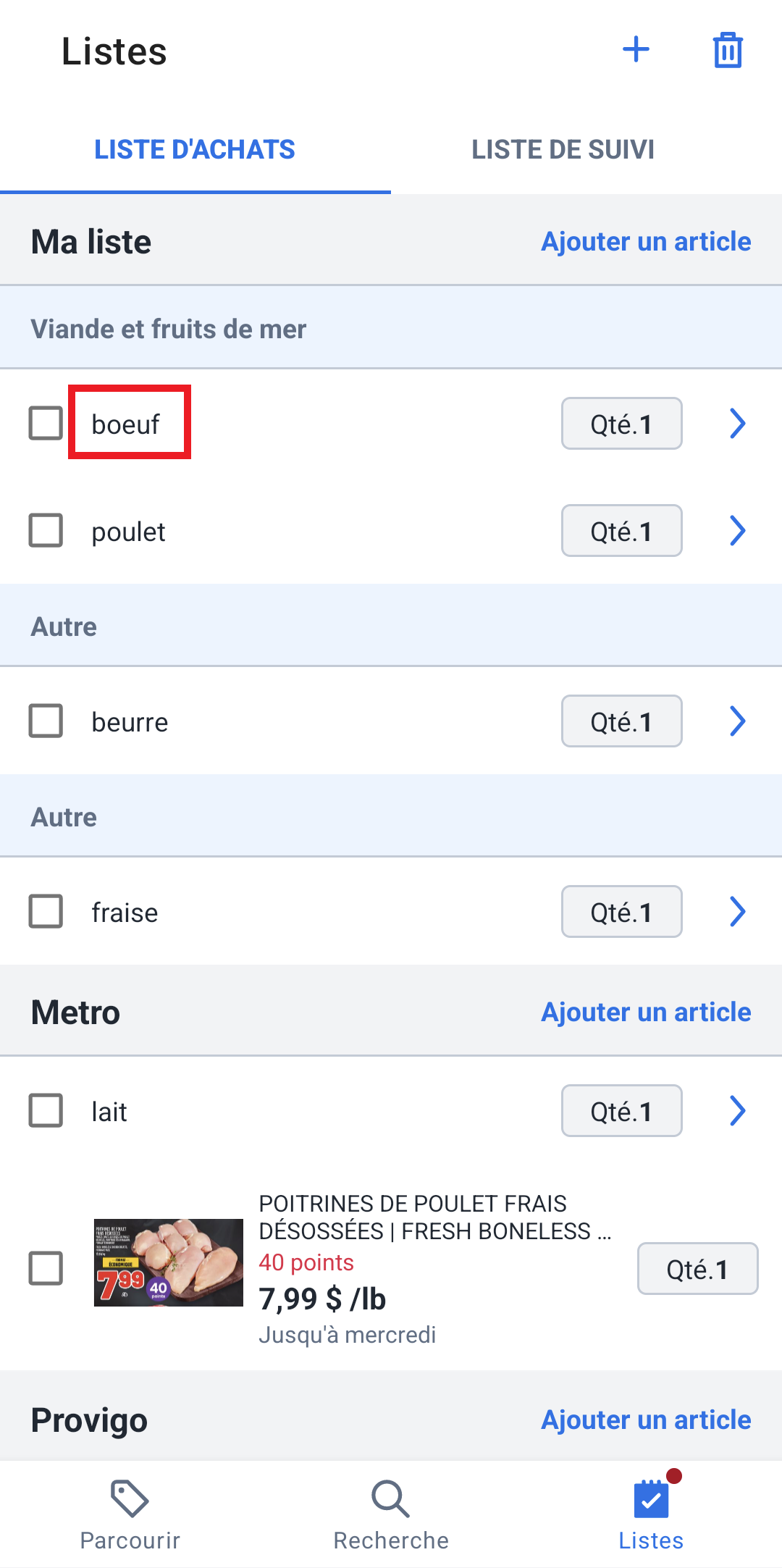The width and height of the screenshot is (782, 1568).
Task: Check the poulet checkbox
Action: (46, 531)
